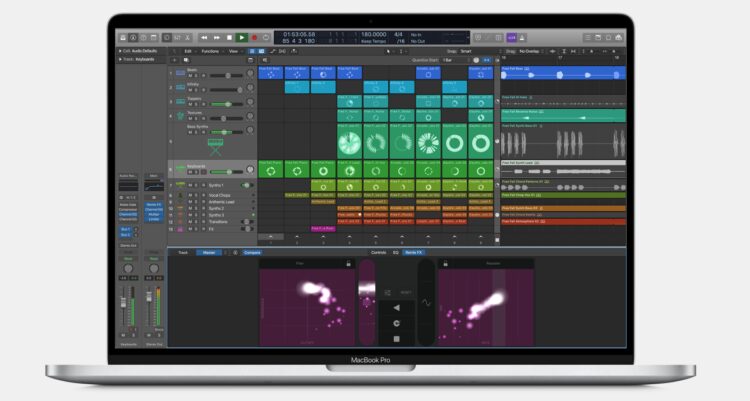Mute the Keyboards track
The image size is (750, 401).
[x=189, y=172]
